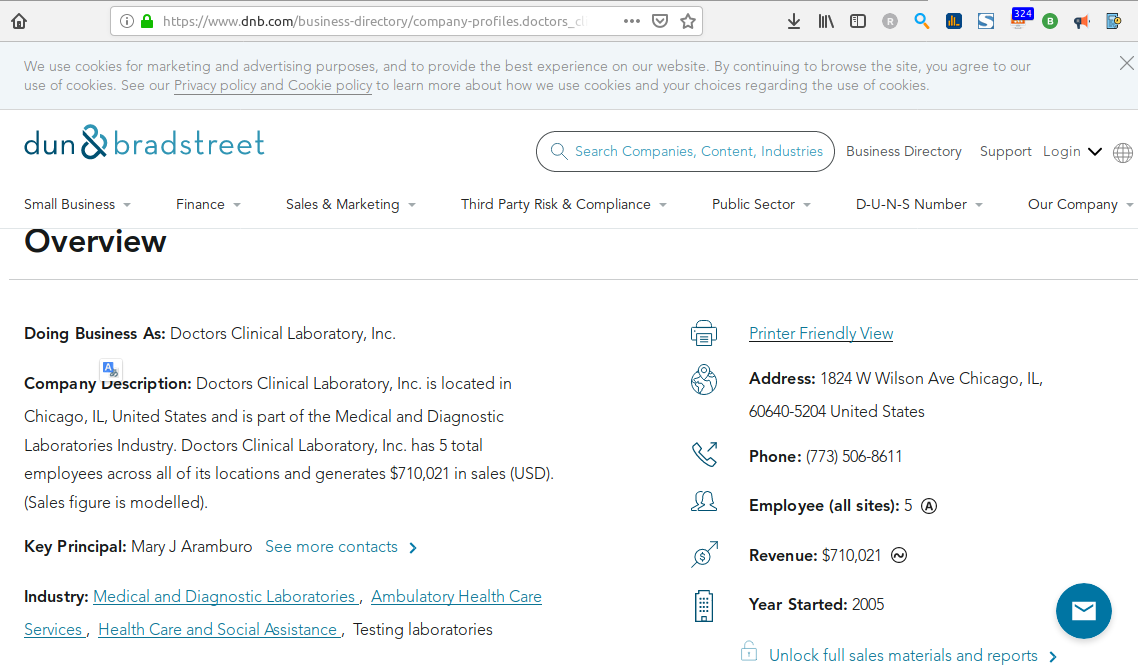Click Unlock full sales materials and reports
The image size is (1138, 665).
point(913,655)
